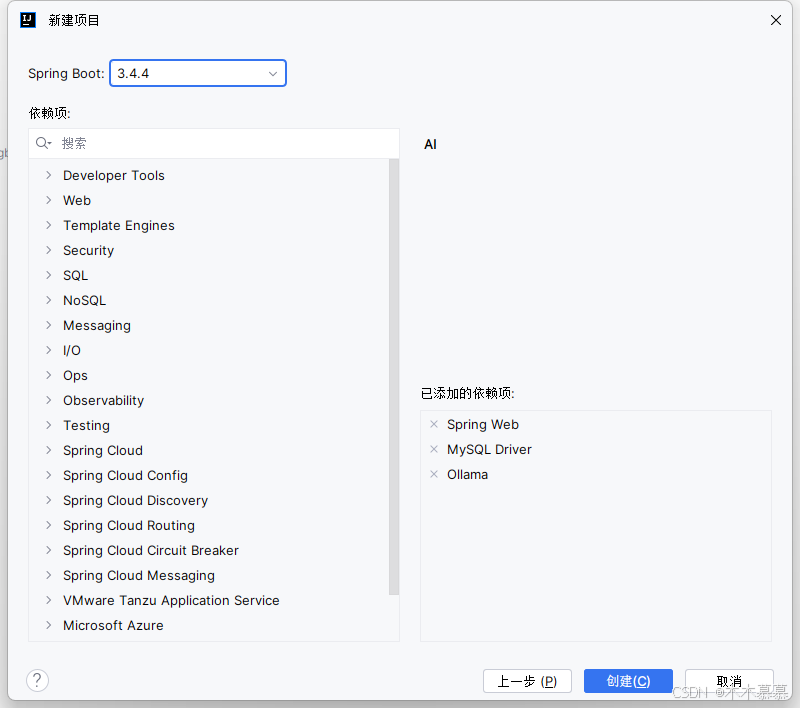This screenshot has width=800, height=708.
Task: Expand the Observability category chevron
Action: pyautogui.click(x=48, y=400)
